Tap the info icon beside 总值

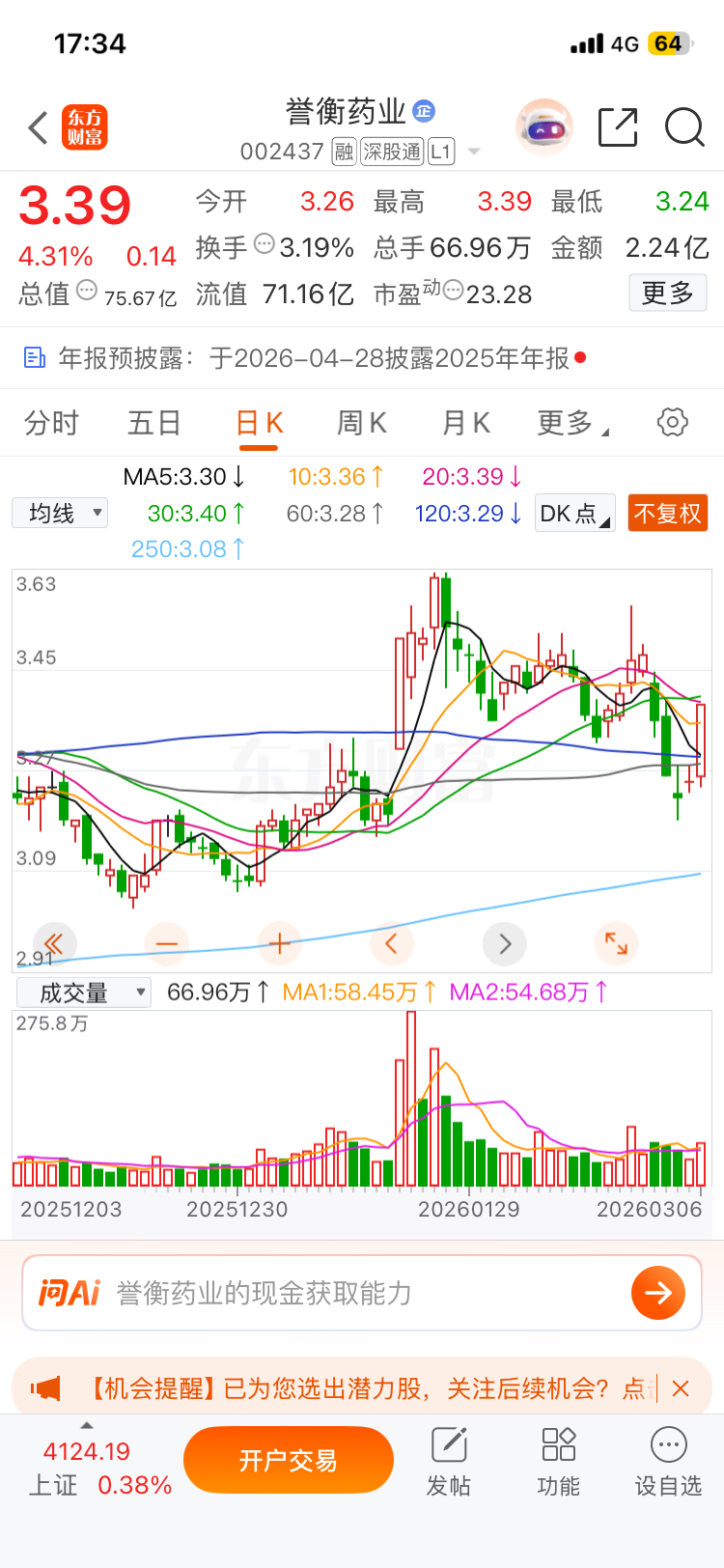87,290
